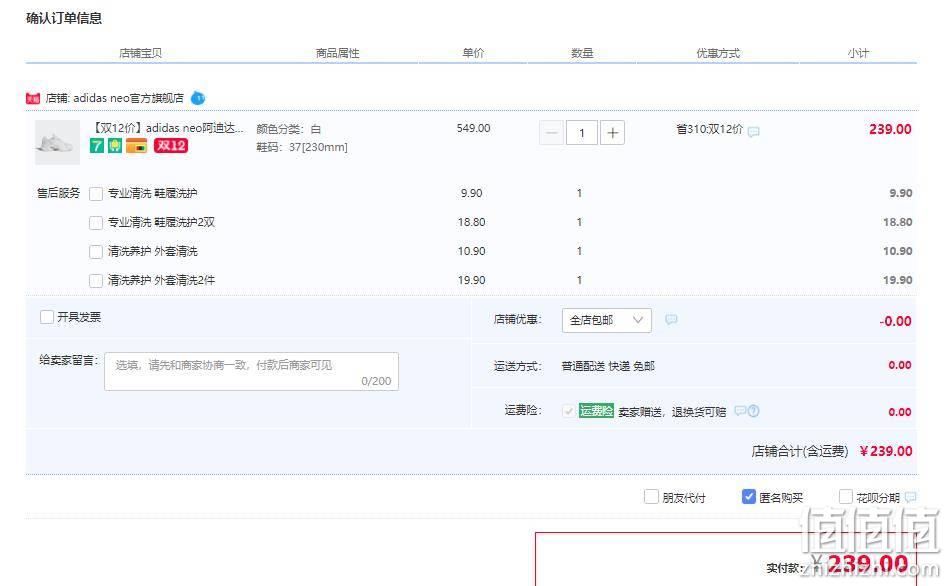The height and width of the screenshot is (586, 949).
Task: Open the 全店包邮 store discount dropdown
Action: tap(606, 320)
